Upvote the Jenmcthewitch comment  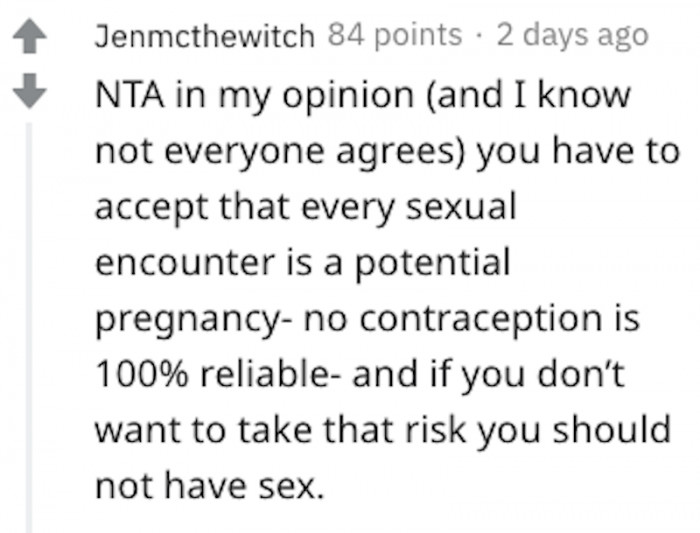30,40
